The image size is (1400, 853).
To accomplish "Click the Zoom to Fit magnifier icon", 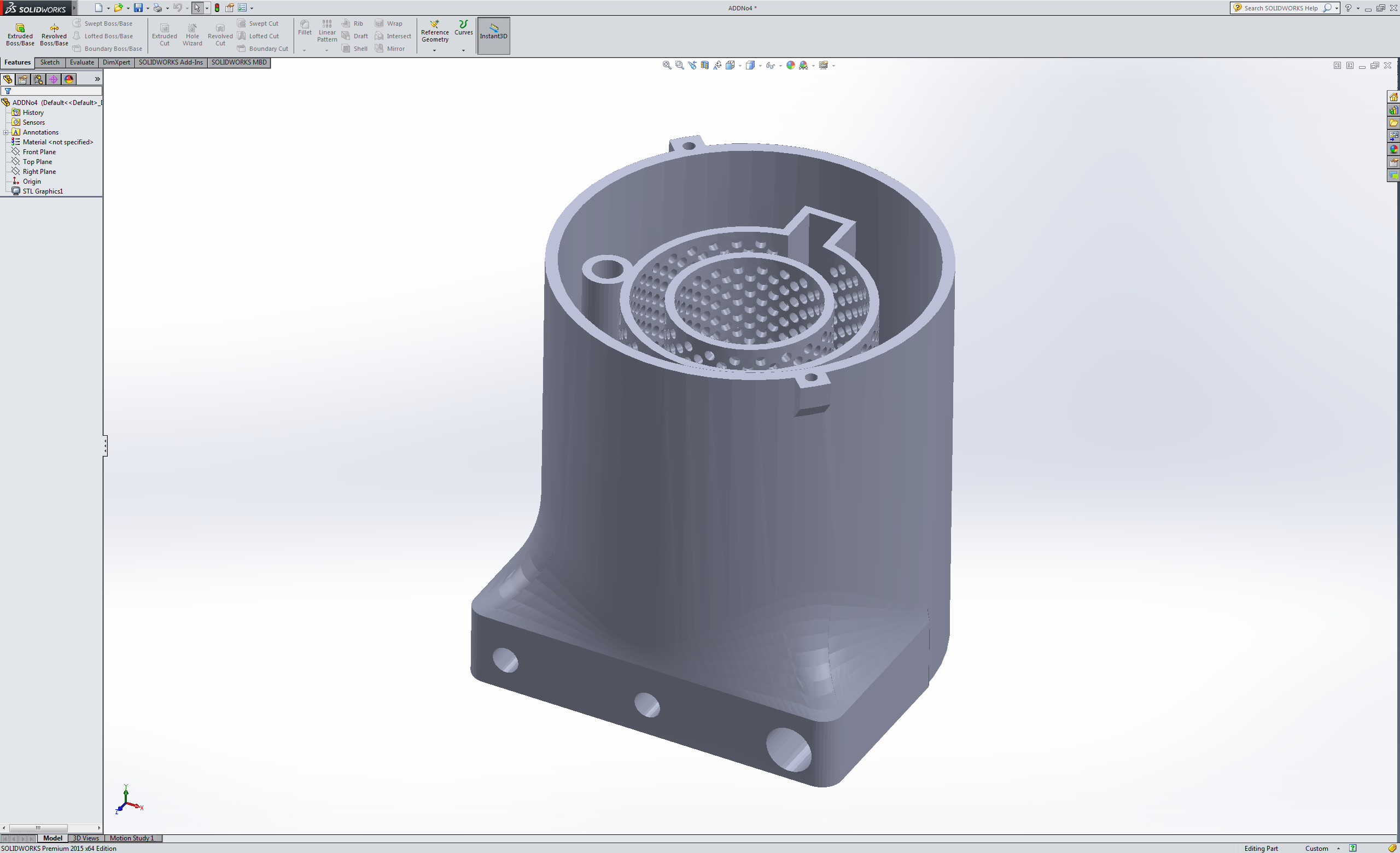I will point(667,65).
